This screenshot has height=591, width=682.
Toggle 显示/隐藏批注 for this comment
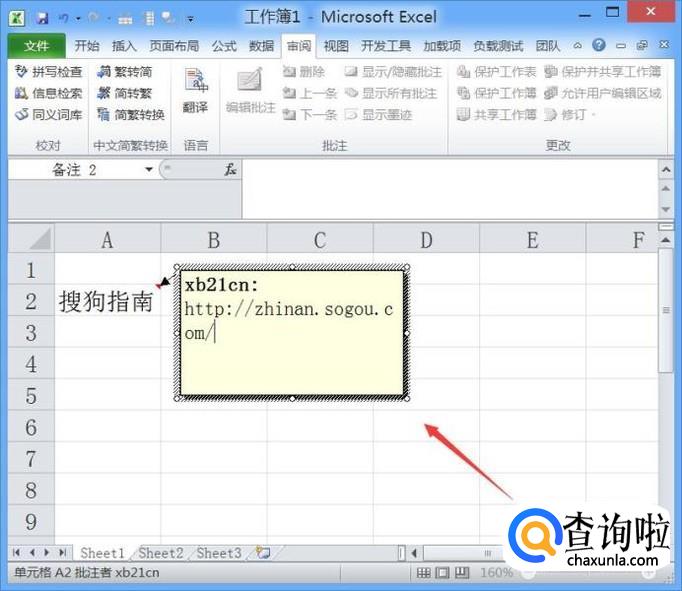[393, 71]
